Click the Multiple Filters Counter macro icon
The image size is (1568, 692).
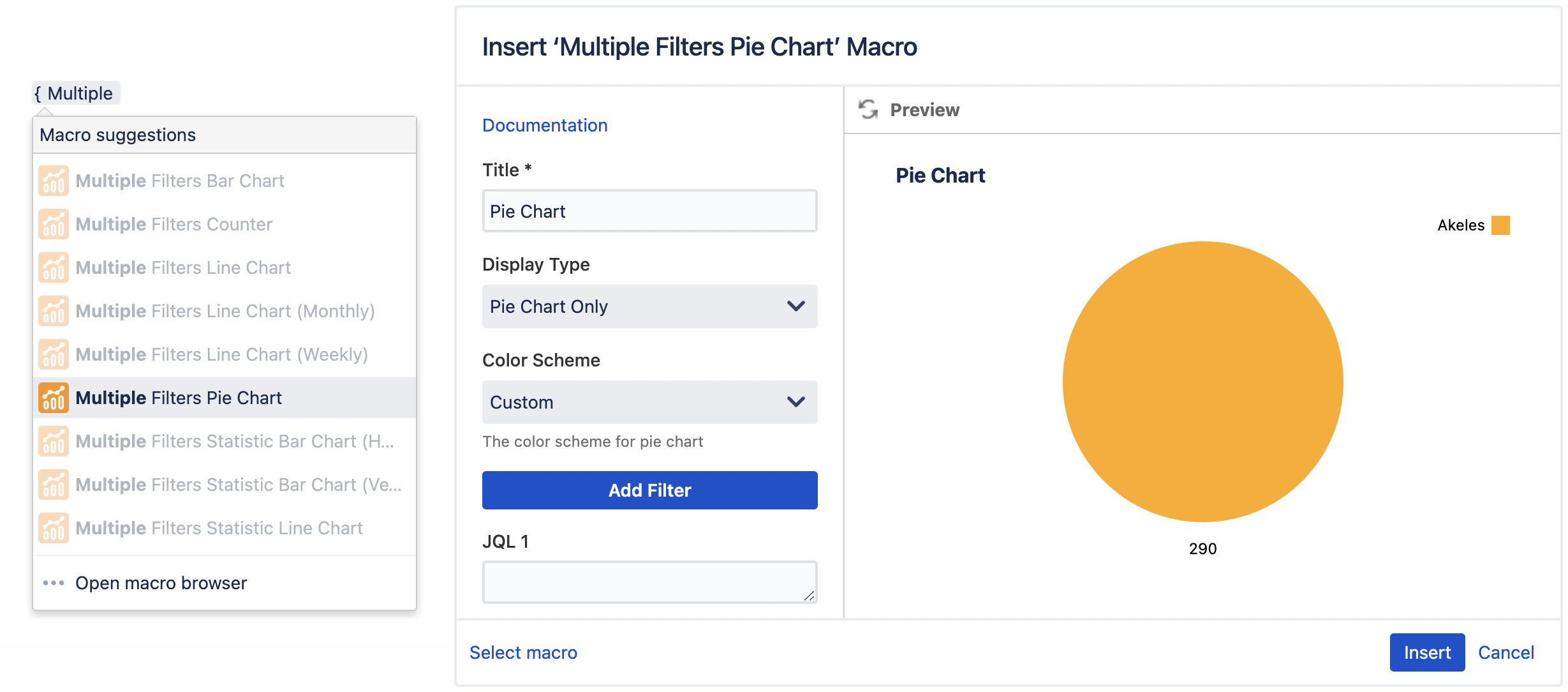(x=53, y=224)
